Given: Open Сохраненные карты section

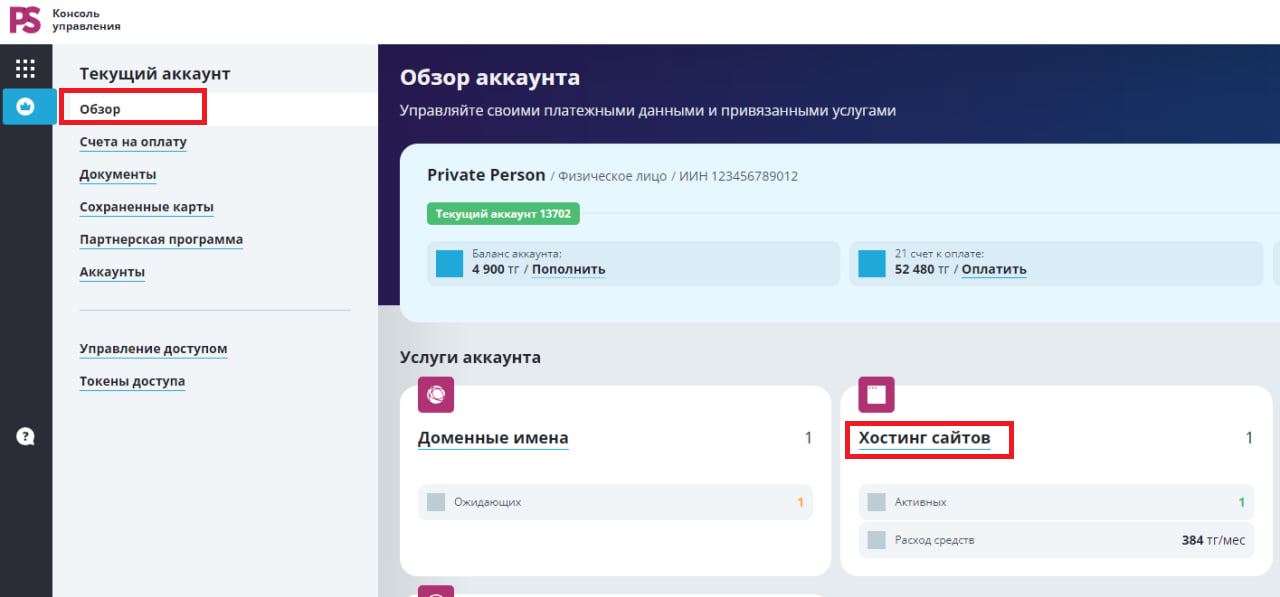Looking at the screenshot, I should [147, 207].
